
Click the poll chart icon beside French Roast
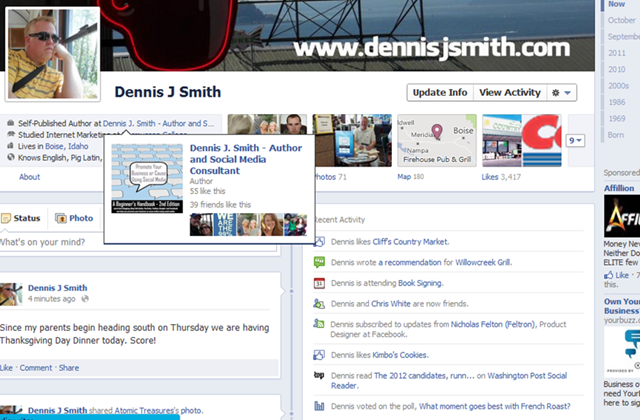click(x=318, y=407)
